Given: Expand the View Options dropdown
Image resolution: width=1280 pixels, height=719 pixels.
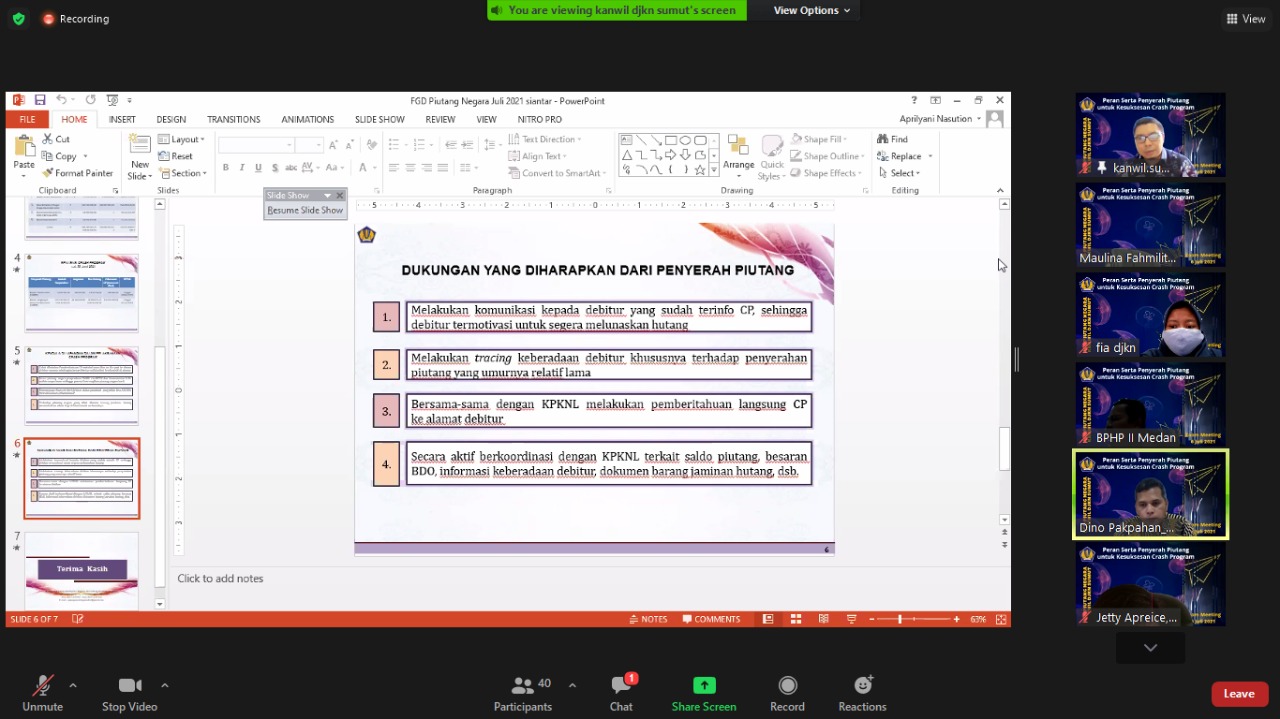Looking at the screenshot, I should point(812,10).
